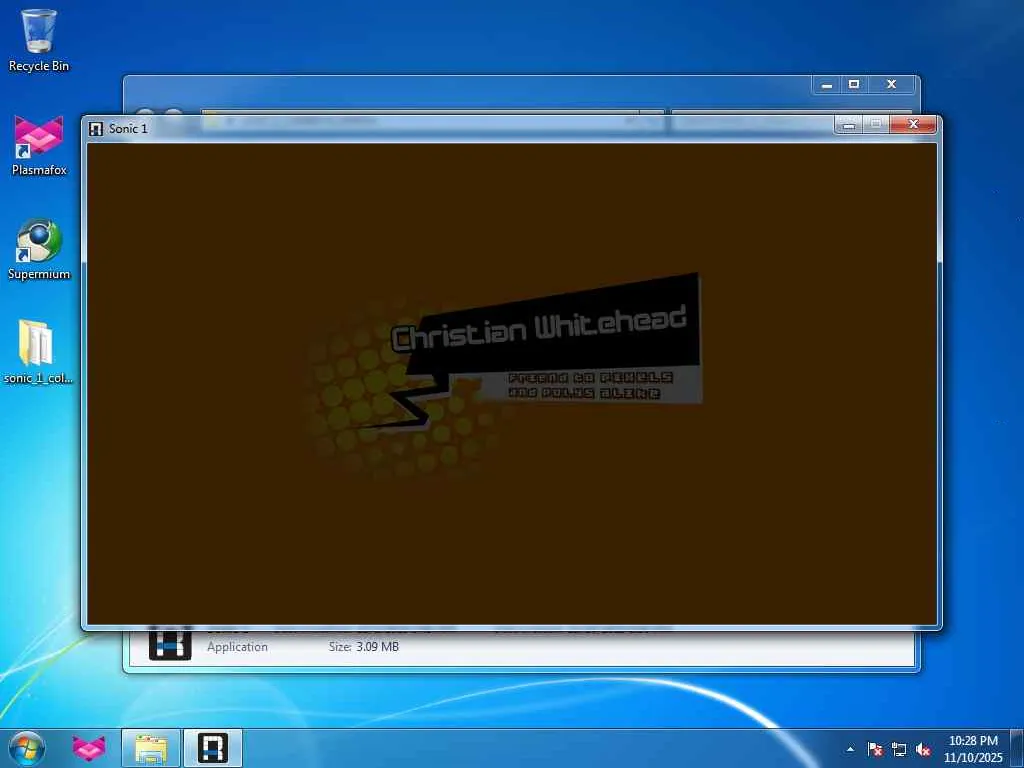1024x768 pixels.
Task: Click the Sonic 1 window title icon
Action: 96,129
